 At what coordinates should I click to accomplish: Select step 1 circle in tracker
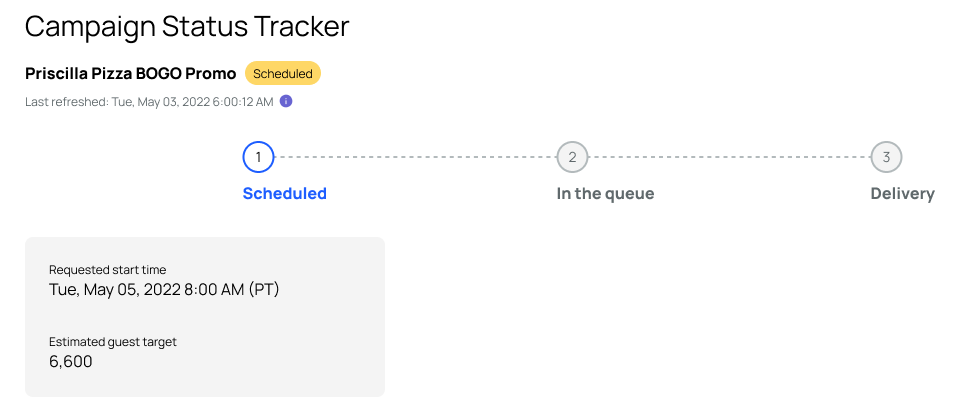click(258, 157)
